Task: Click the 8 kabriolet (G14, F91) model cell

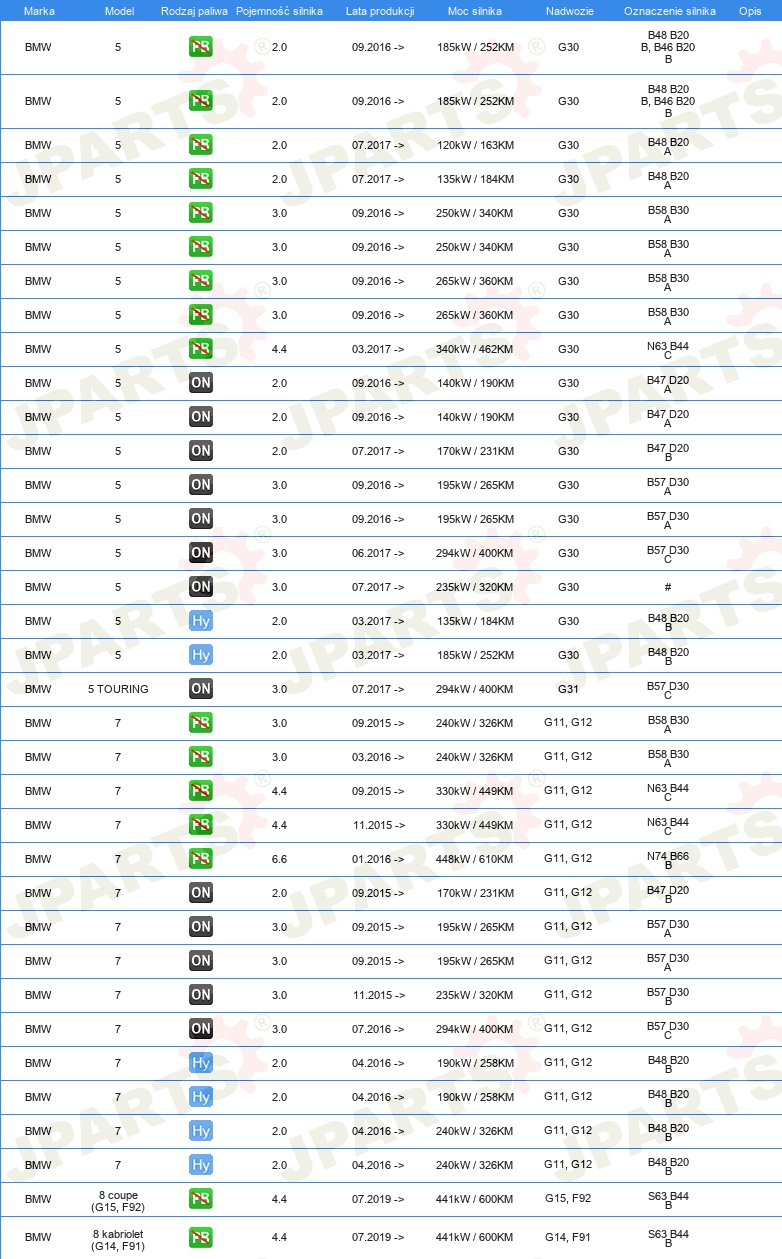Action: click(x=118, y=1240)
